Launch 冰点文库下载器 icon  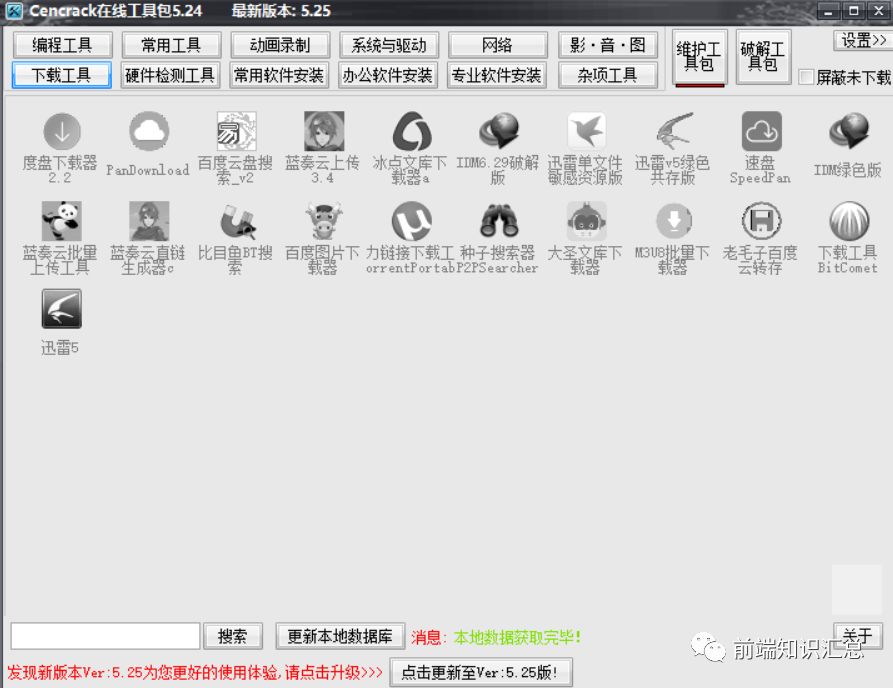tap(411, 132)
